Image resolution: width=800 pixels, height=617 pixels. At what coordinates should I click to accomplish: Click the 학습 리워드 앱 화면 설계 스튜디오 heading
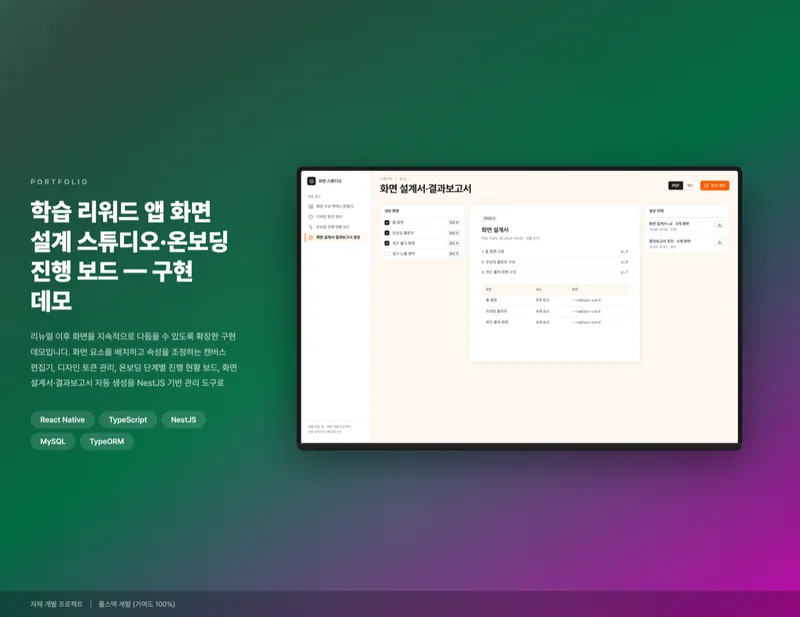129,256
